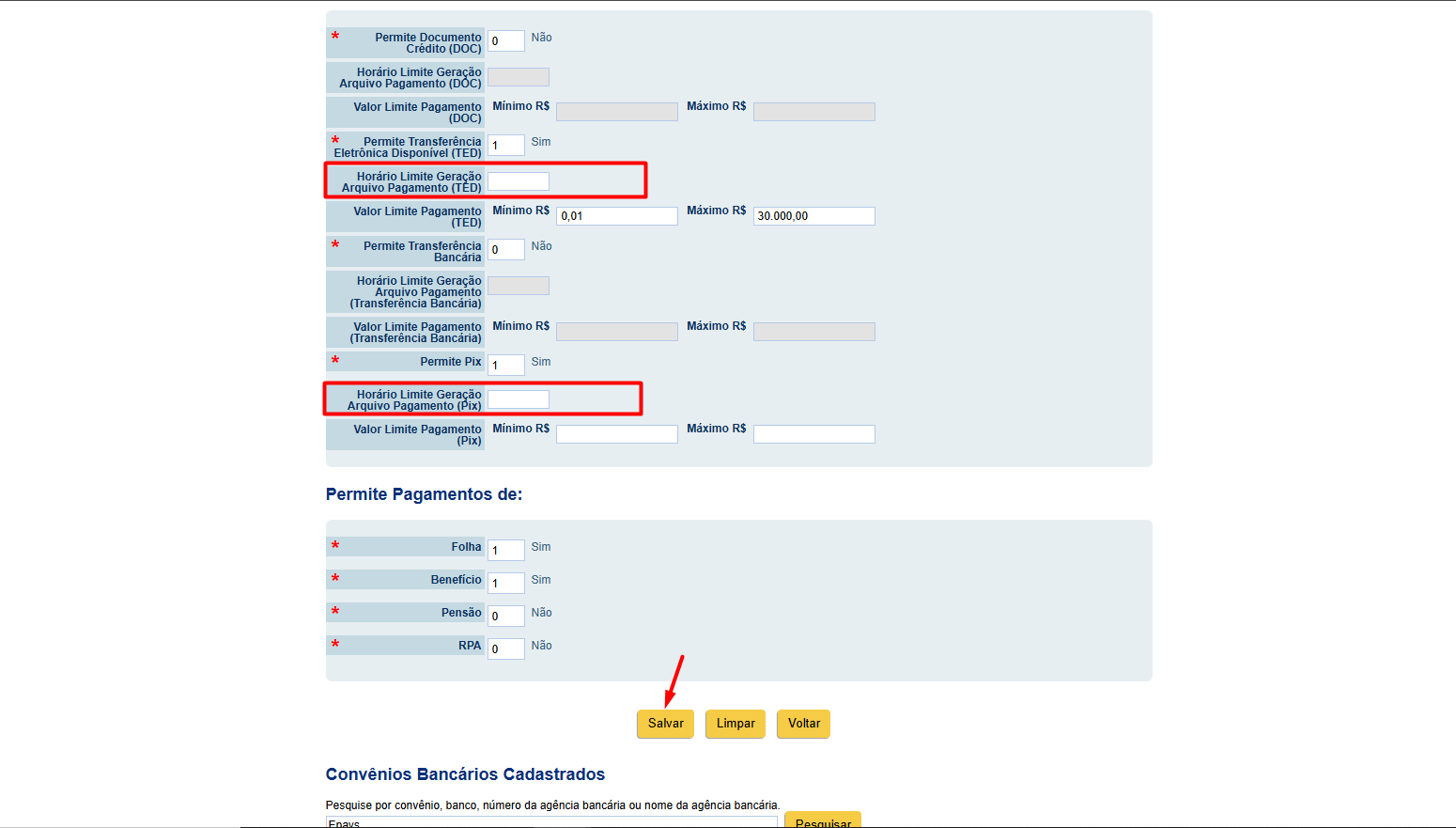Click the disabled DOC Horário Limite field

(519, 77)
